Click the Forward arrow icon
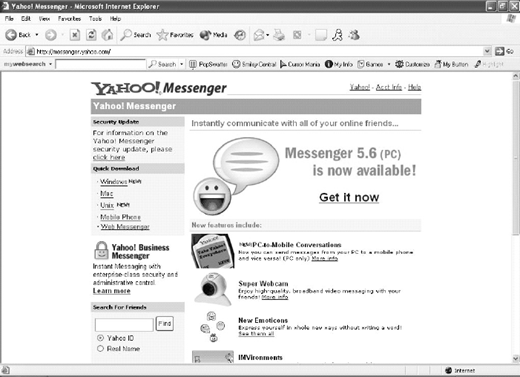The height and width of the screenshot is (377, 520). pyautogui.click(x=51, y=35)
